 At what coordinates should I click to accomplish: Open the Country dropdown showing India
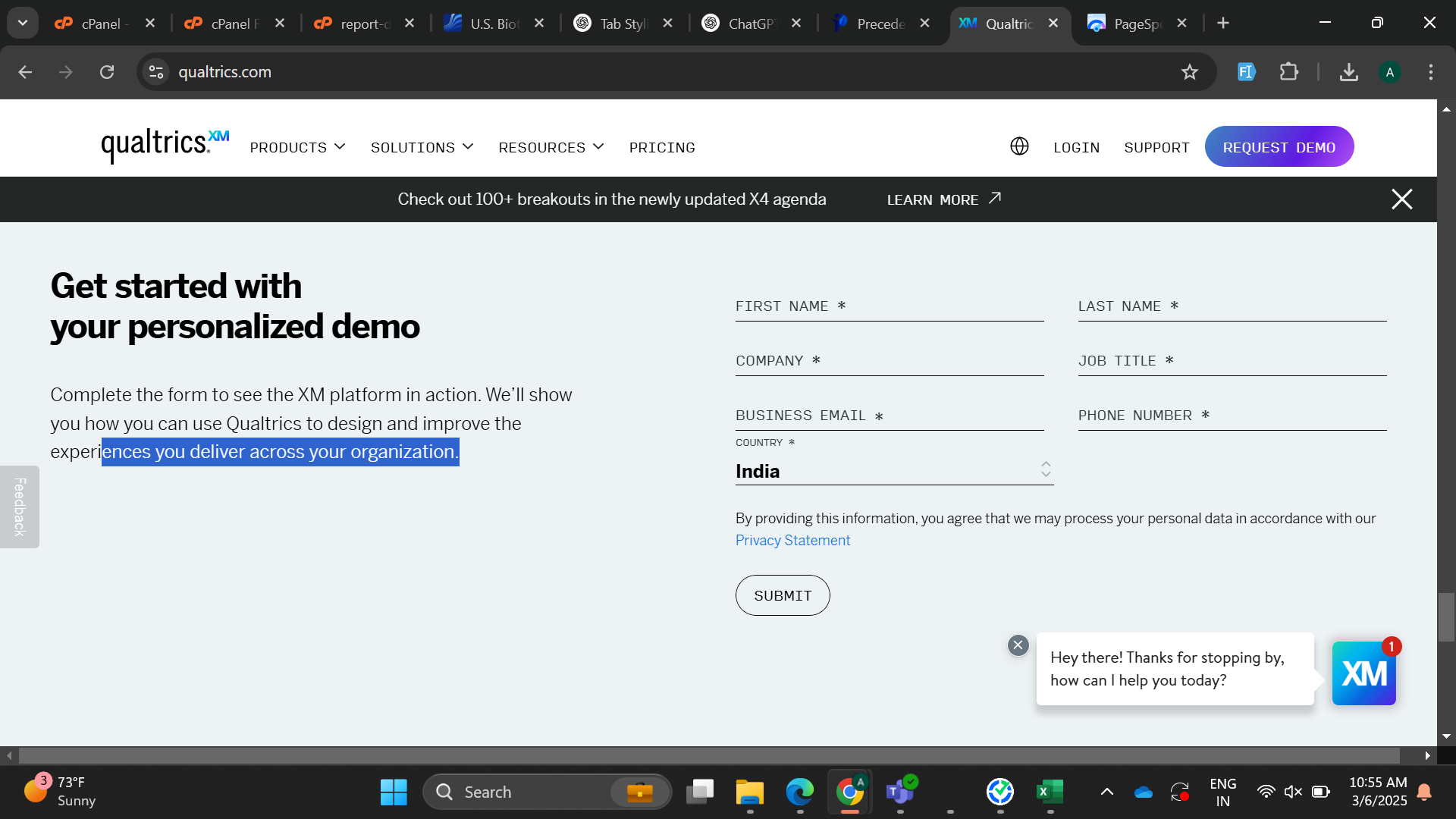pos(894,471)
